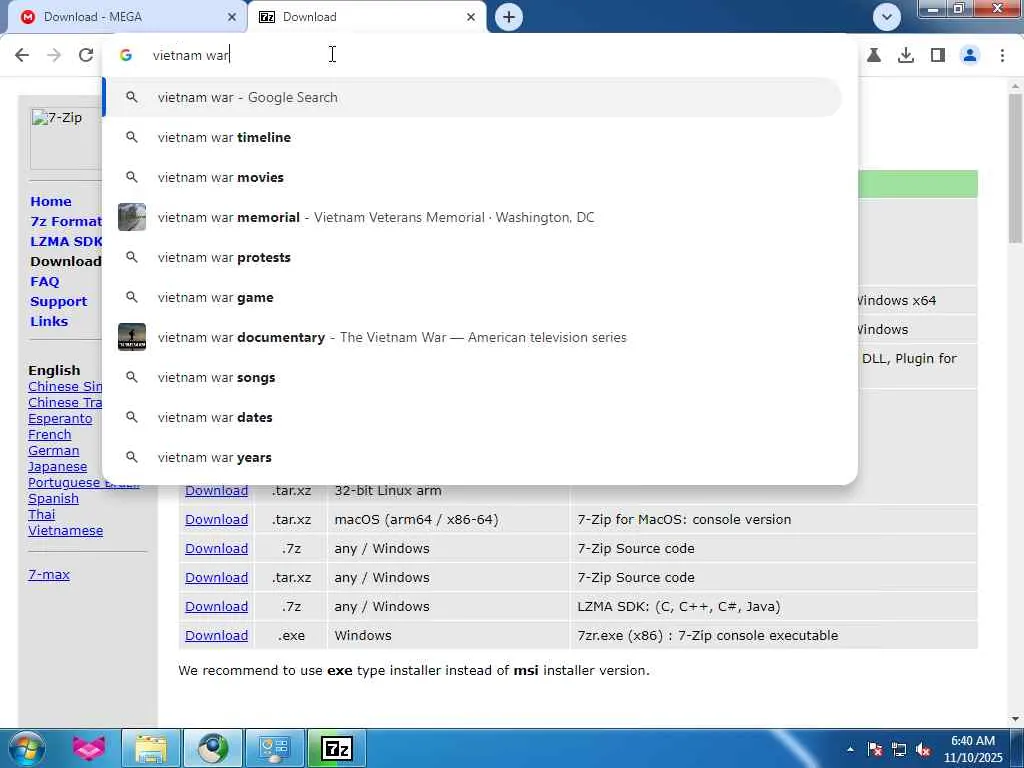
Task: Open the Action Center flag icon
Action: point(875,750)
